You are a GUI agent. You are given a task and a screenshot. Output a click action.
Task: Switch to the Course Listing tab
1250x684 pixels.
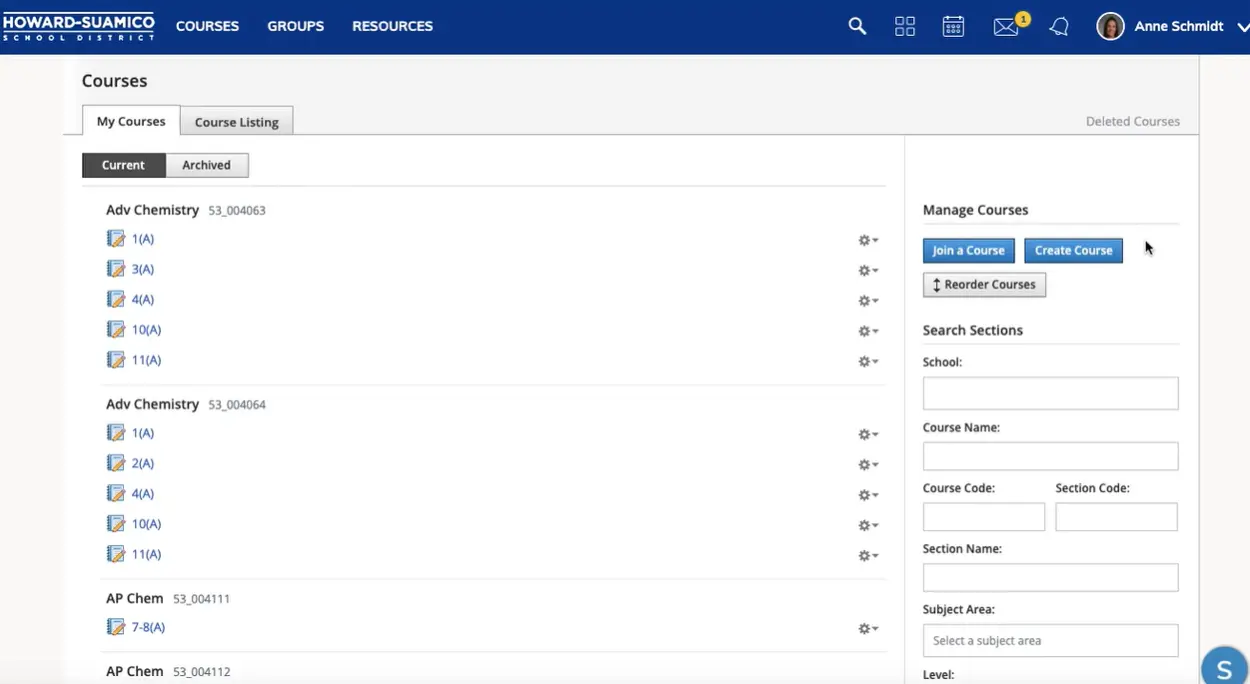click(x=236, y=122)
